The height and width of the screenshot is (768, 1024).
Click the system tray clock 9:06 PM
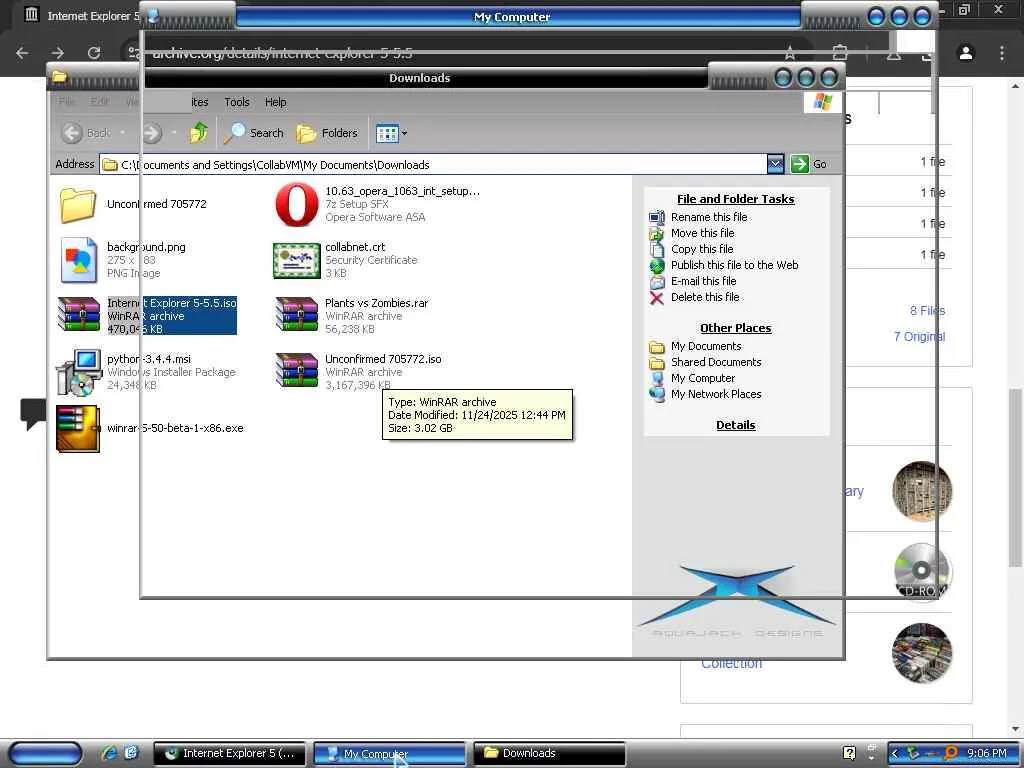coord(986,753)
